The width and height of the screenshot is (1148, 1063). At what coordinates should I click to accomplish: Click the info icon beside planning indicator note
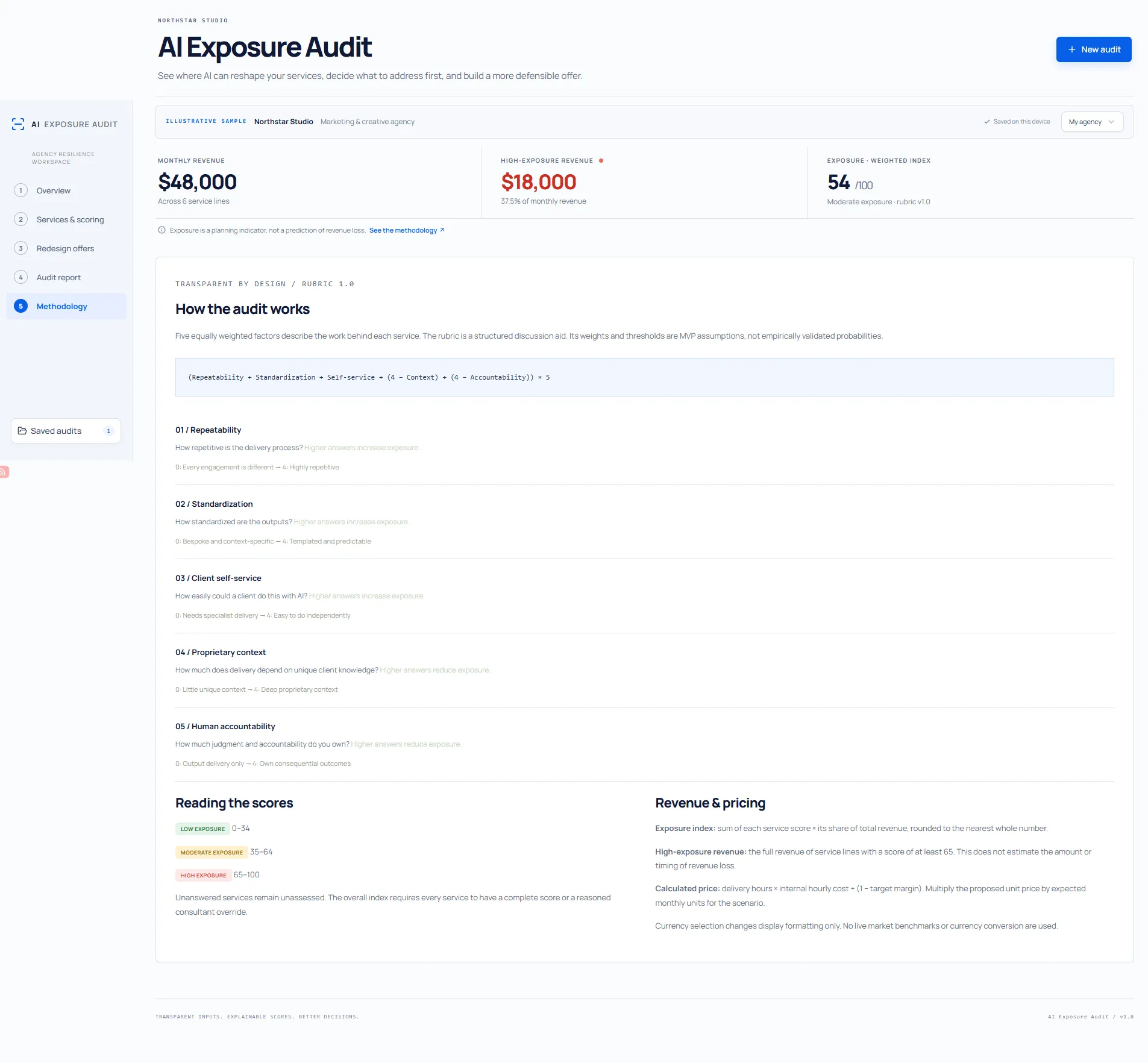coord(162,230)
